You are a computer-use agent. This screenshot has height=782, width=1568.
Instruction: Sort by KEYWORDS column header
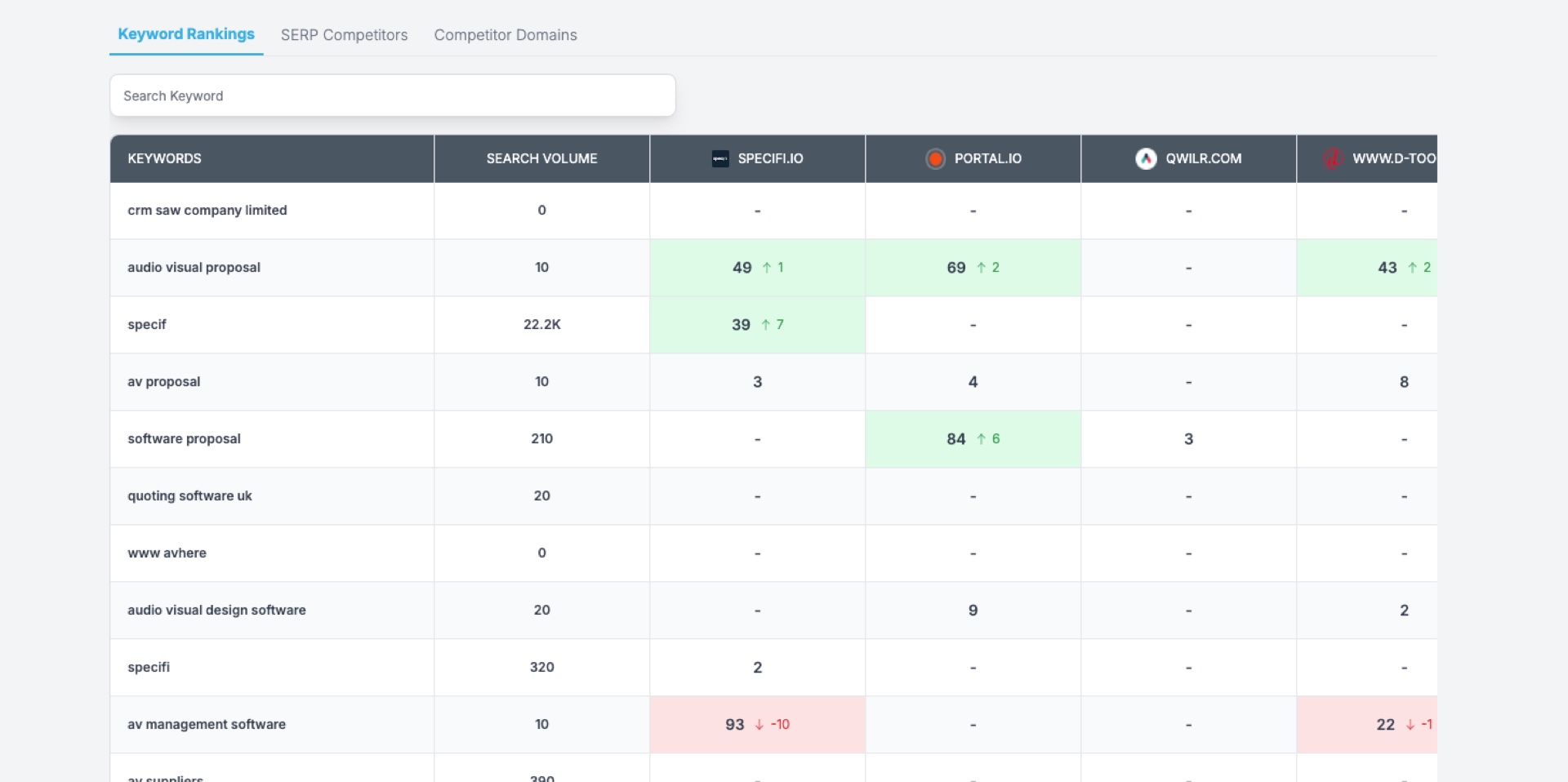point(164,158)
